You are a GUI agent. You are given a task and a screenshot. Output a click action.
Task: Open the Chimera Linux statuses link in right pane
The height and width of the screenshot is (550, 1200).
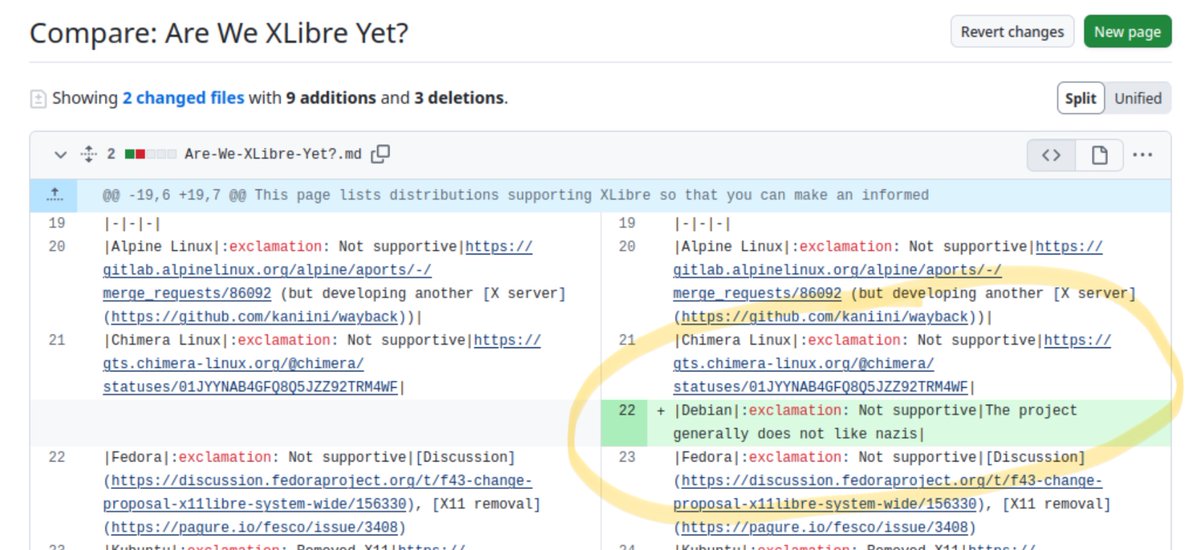(x=892, y=364)
